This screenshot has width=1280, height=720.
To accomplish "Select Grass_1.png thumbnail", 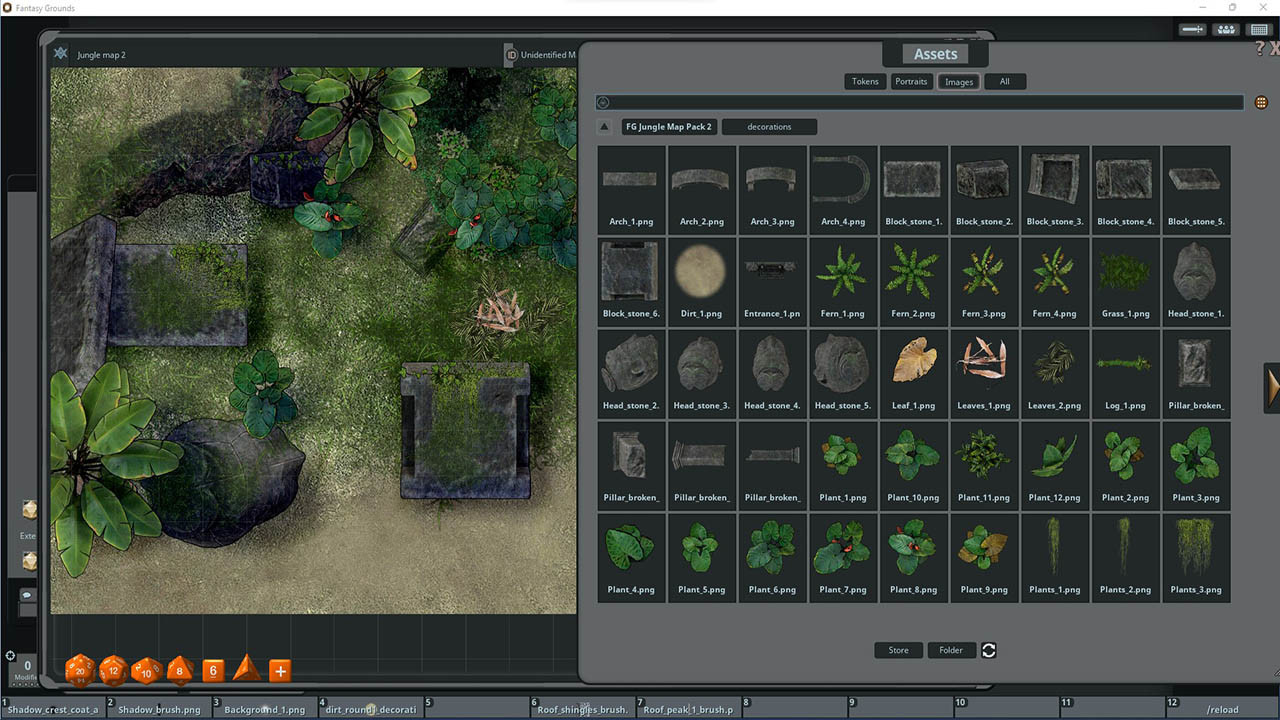I will [1125, 282].
